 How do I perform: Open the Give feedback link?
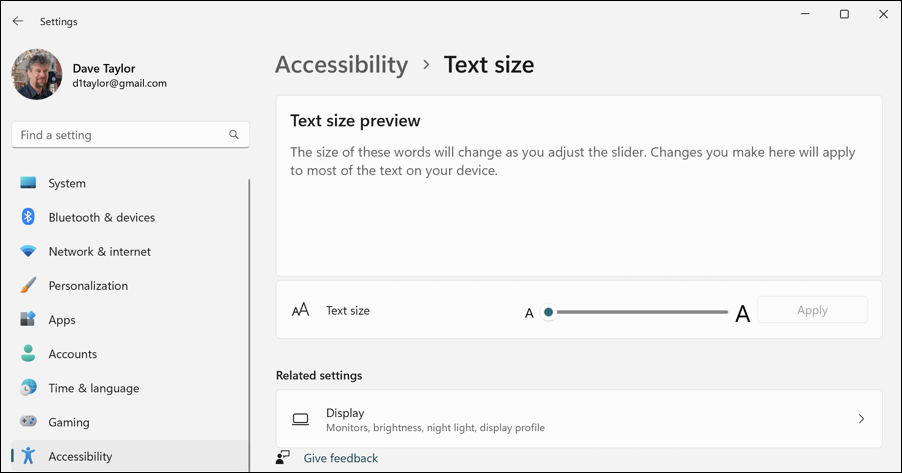[x=341, y=458]
